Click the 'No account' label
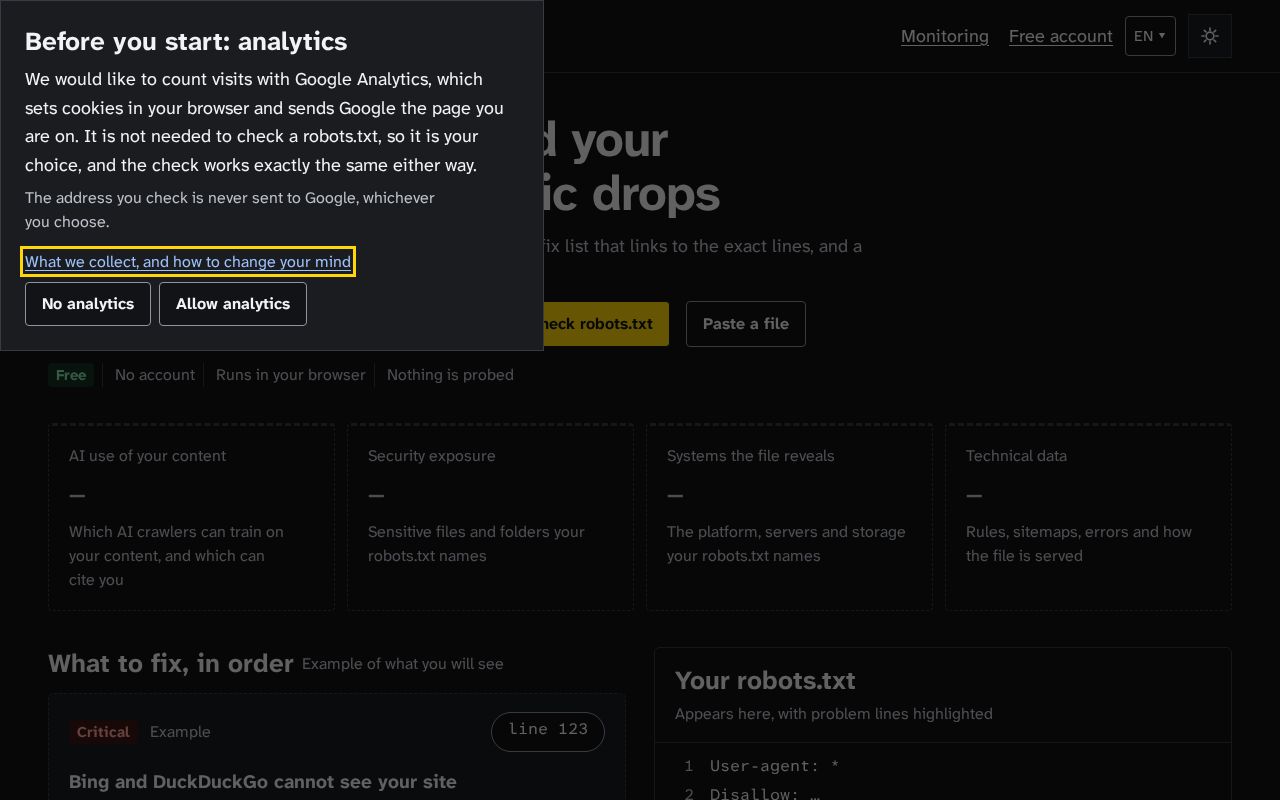The image size is (1280, 800). 155,375
